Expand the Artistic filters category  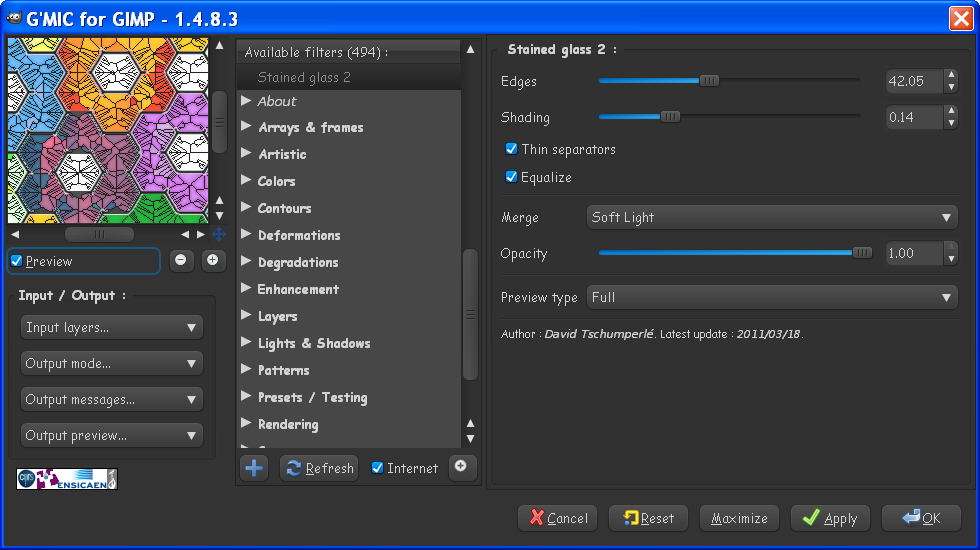click(x=246, y=154)
